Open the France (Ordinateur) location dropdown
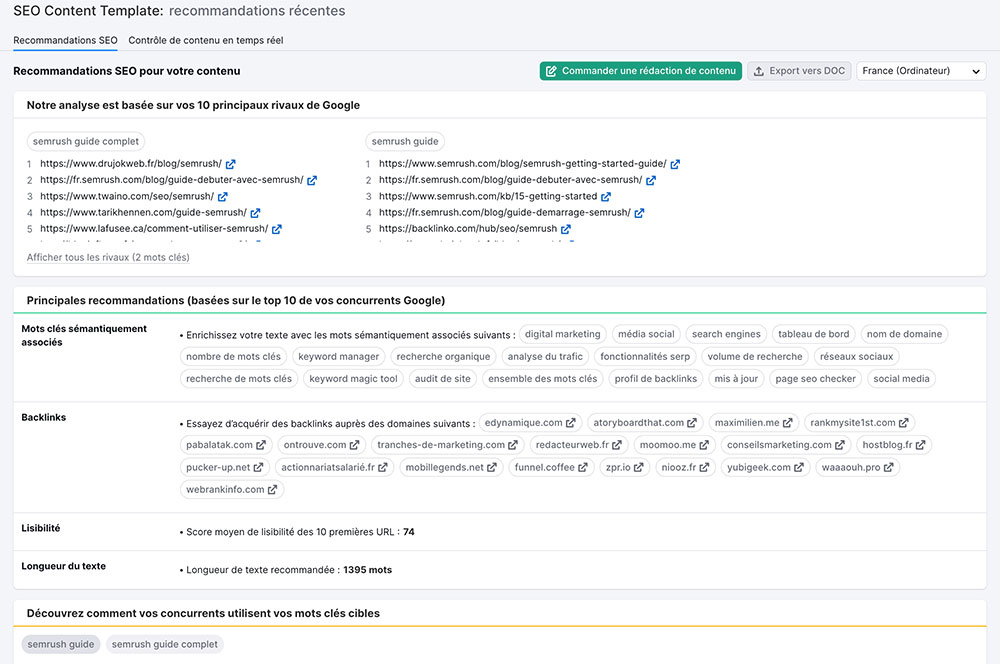The height and width of the screenshot is (664, 1000). click(x=922, y=71)
